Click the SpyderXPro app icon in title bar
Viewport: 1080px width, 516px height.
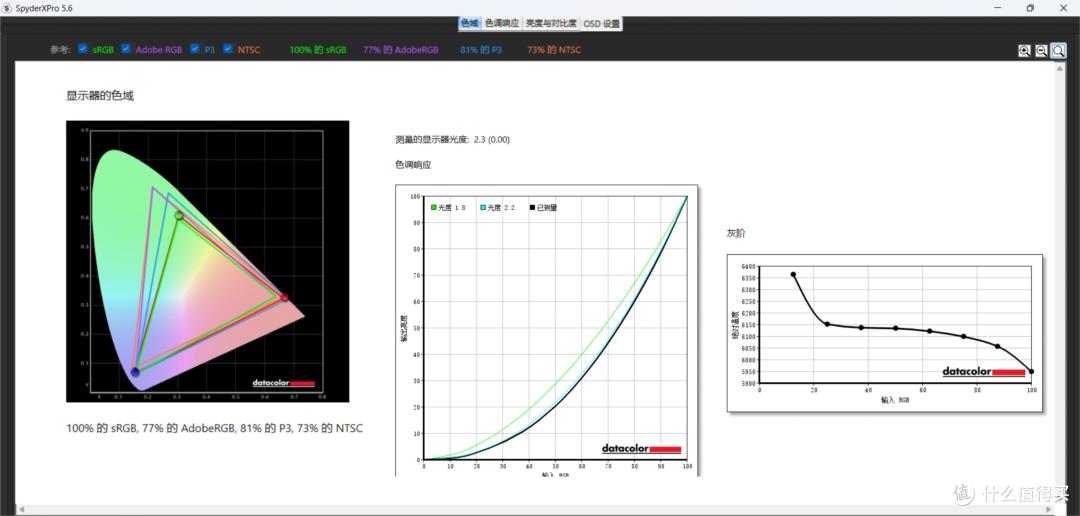[x=8, y=8]
